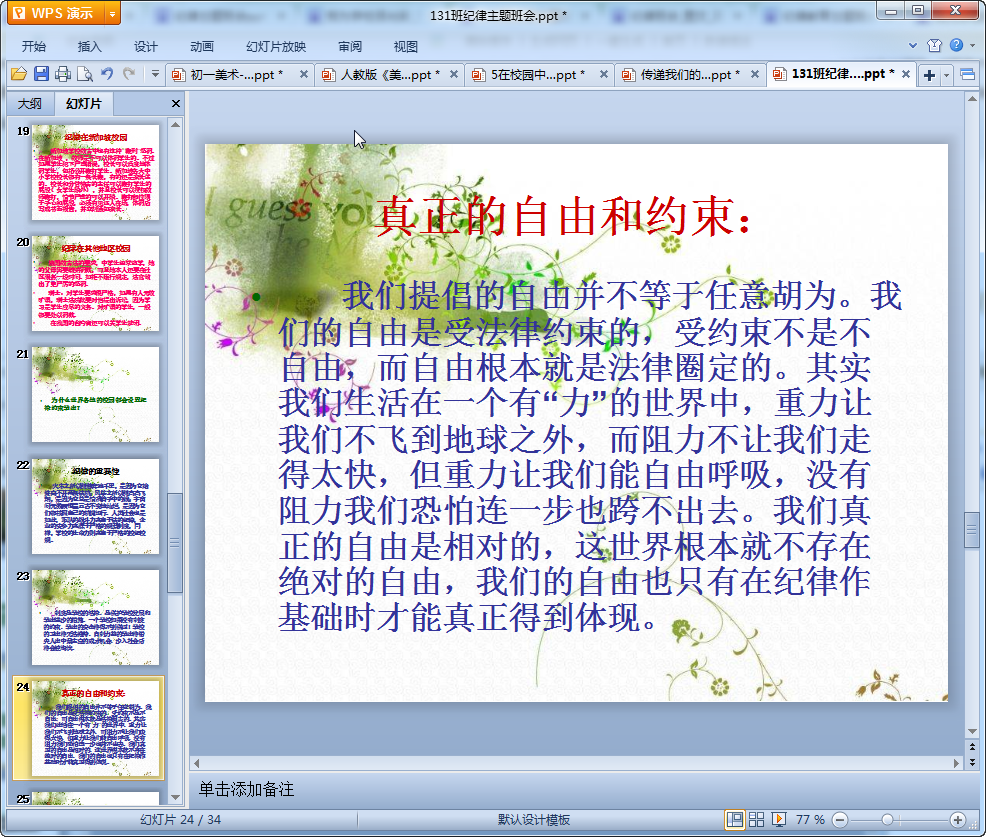Click the skin shirt icon
Image resolution: width=986 pixels, height=837 pixels.
click(934, 45)
